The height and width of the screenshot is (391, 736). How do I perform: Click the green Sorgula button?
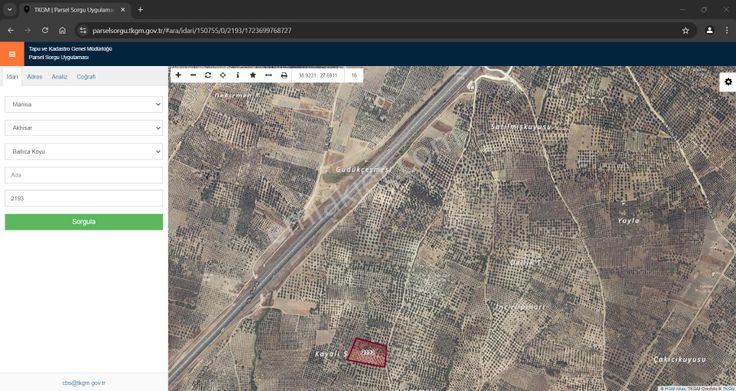(x=84, y=222)
